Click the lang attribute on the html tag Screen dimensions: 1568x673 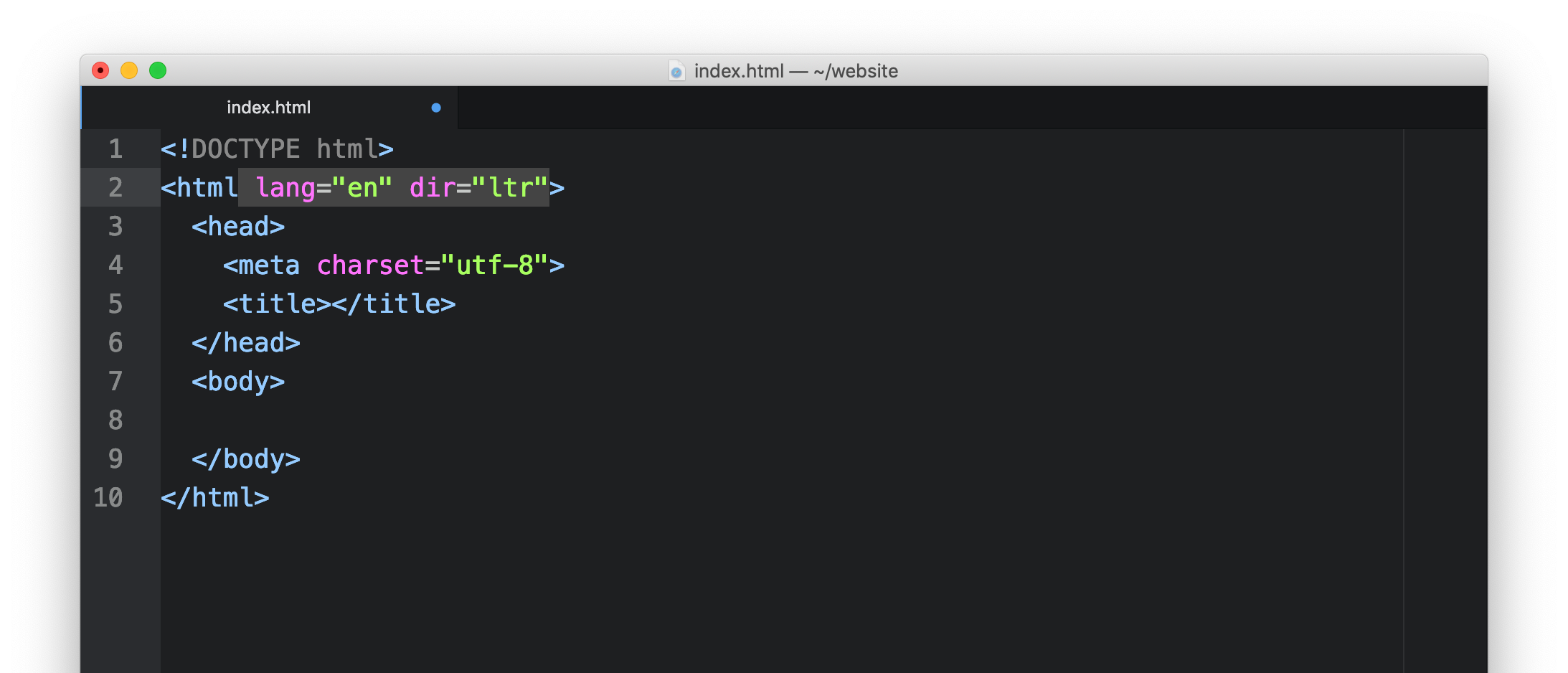click(285, 188)
